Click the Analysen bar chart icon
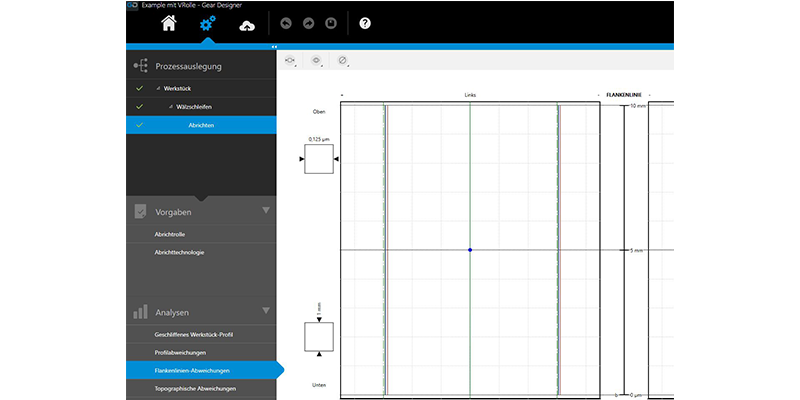The width and height of the screenshot is (800, 400). pyautogui.click(x=140, y=312)
